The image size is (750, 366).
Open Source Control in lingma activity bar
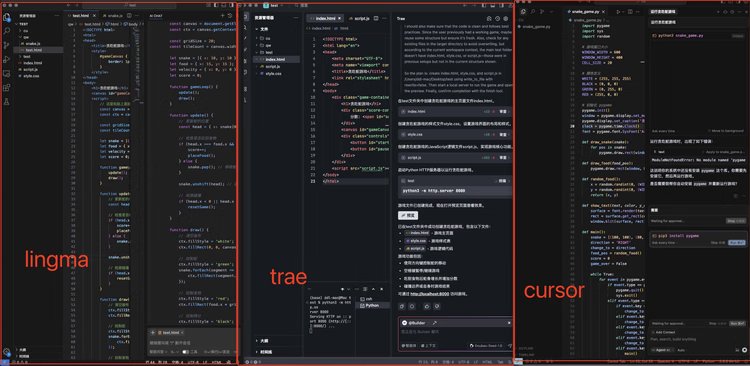7,45
